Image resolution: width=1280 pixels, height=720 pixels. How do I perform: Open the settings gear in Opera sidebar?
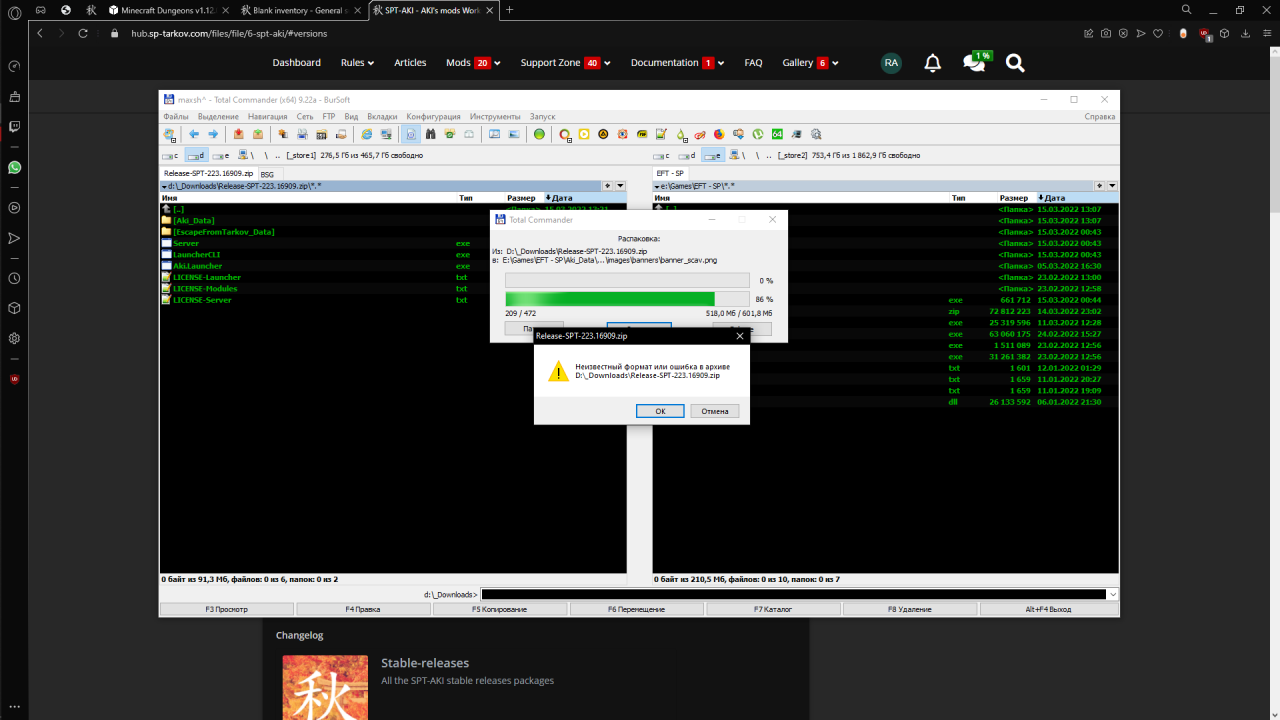tap(14, 338)
